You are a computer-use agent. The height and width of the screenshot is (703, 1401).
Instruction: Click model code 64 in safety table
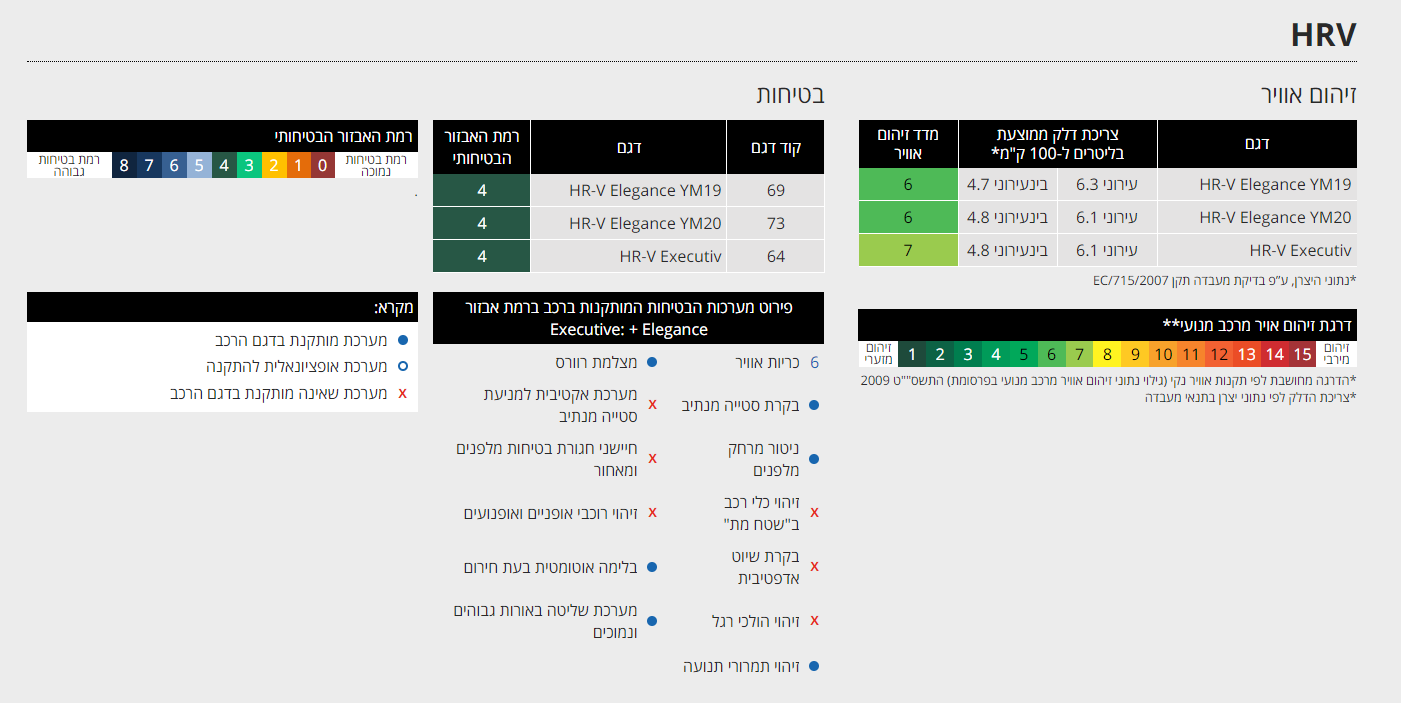pos(776,256)
